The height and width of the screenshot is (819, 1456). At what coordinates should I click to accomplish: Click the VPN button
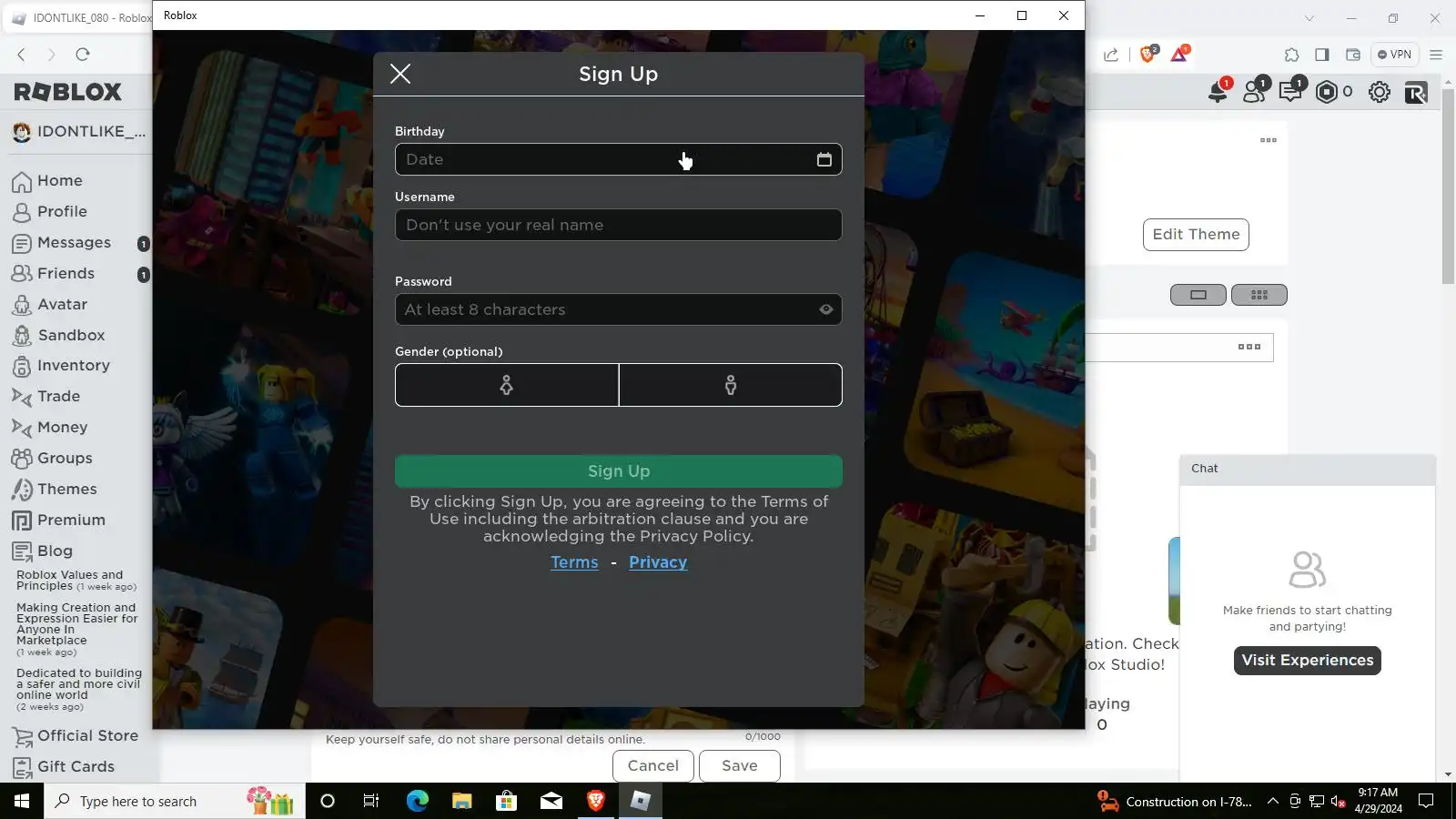(x=1394, y=55)
